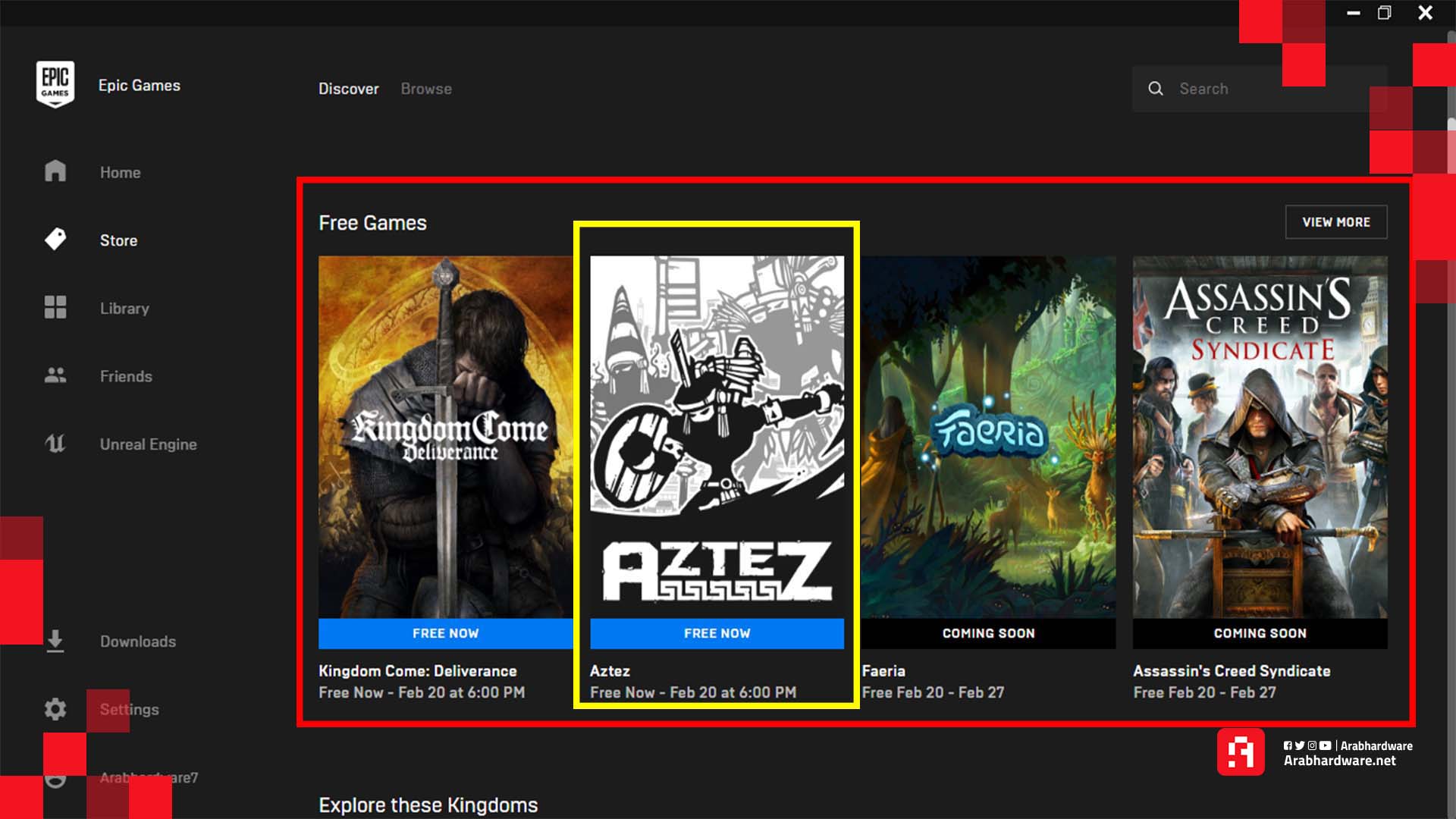The image size is (1456, 819).
Task: Click the Unreal Engine logo icon
Action: click(55, 444)
